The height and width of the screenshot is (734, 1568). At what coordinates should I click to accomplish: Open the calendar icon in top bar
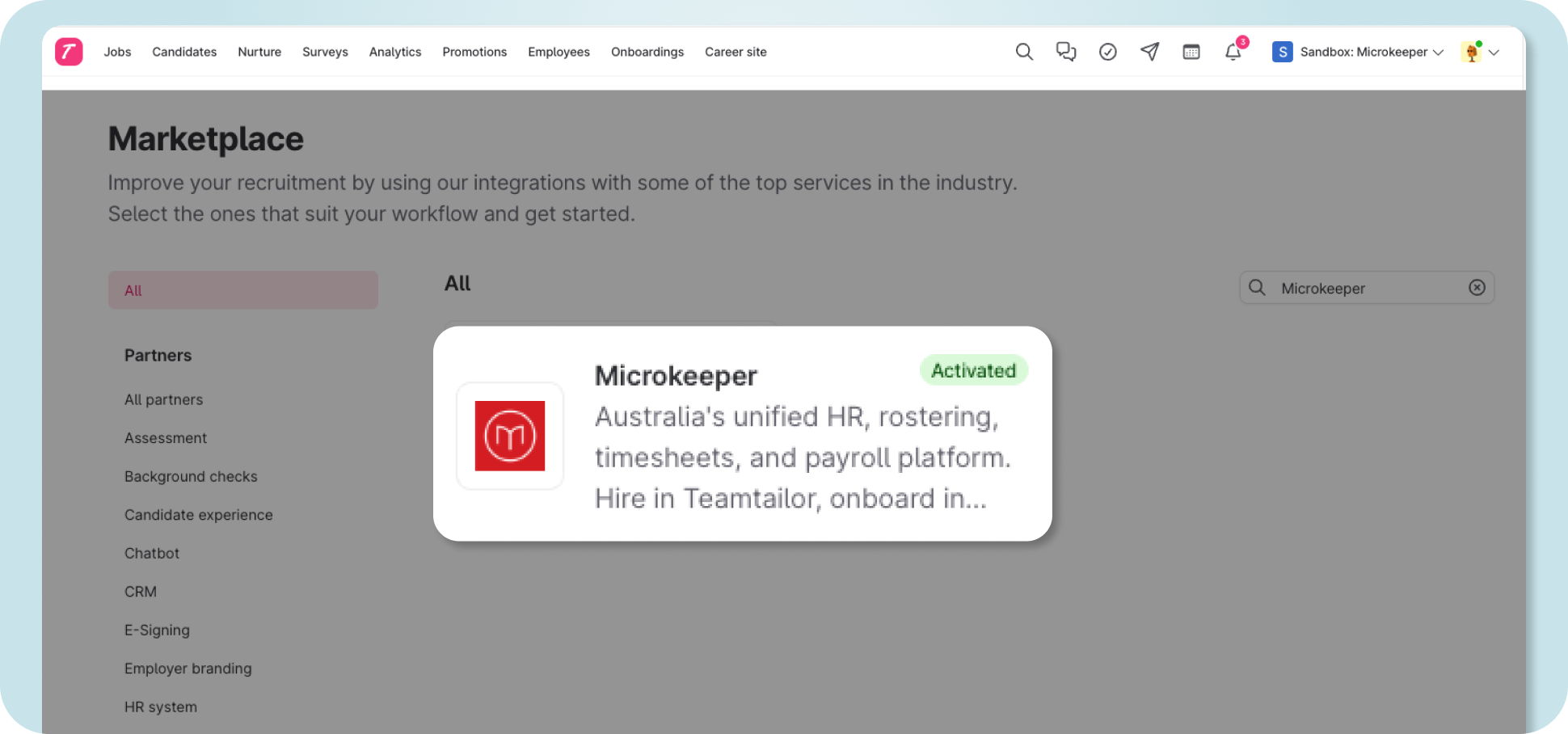click(x=1191, y=52)
